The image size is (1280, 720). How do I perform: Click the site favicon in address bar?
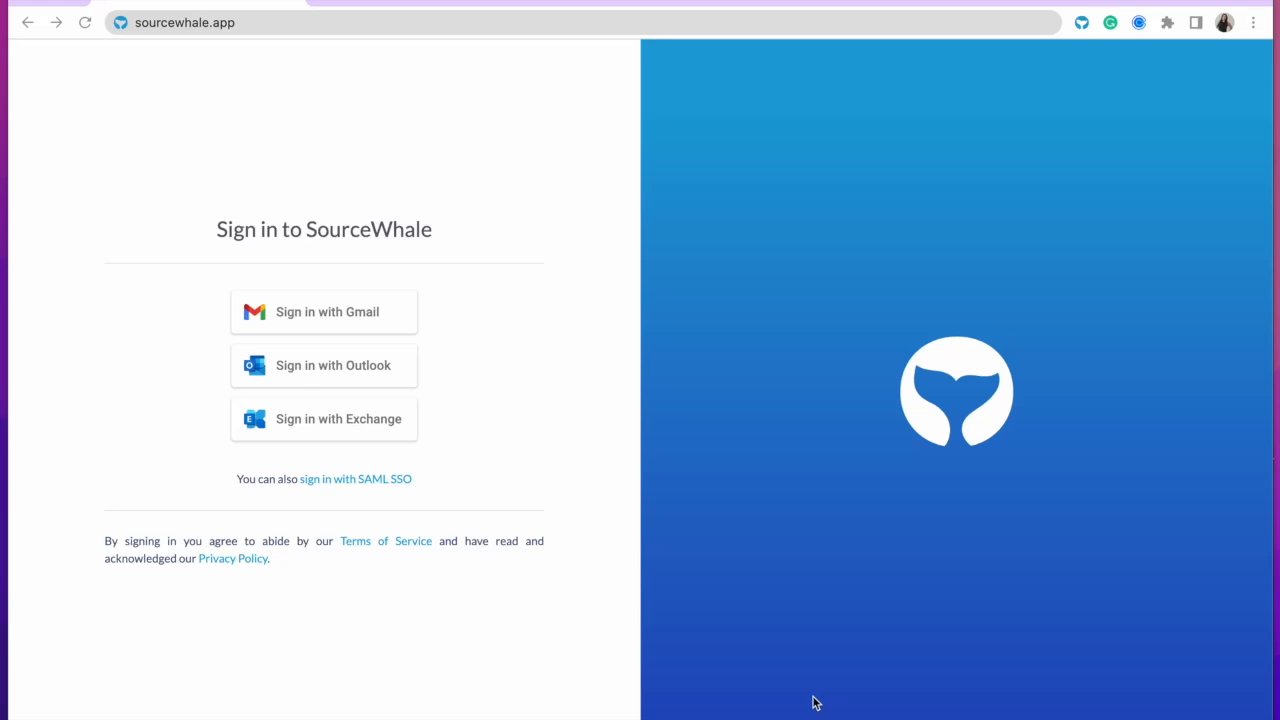[x=120, y=22]
